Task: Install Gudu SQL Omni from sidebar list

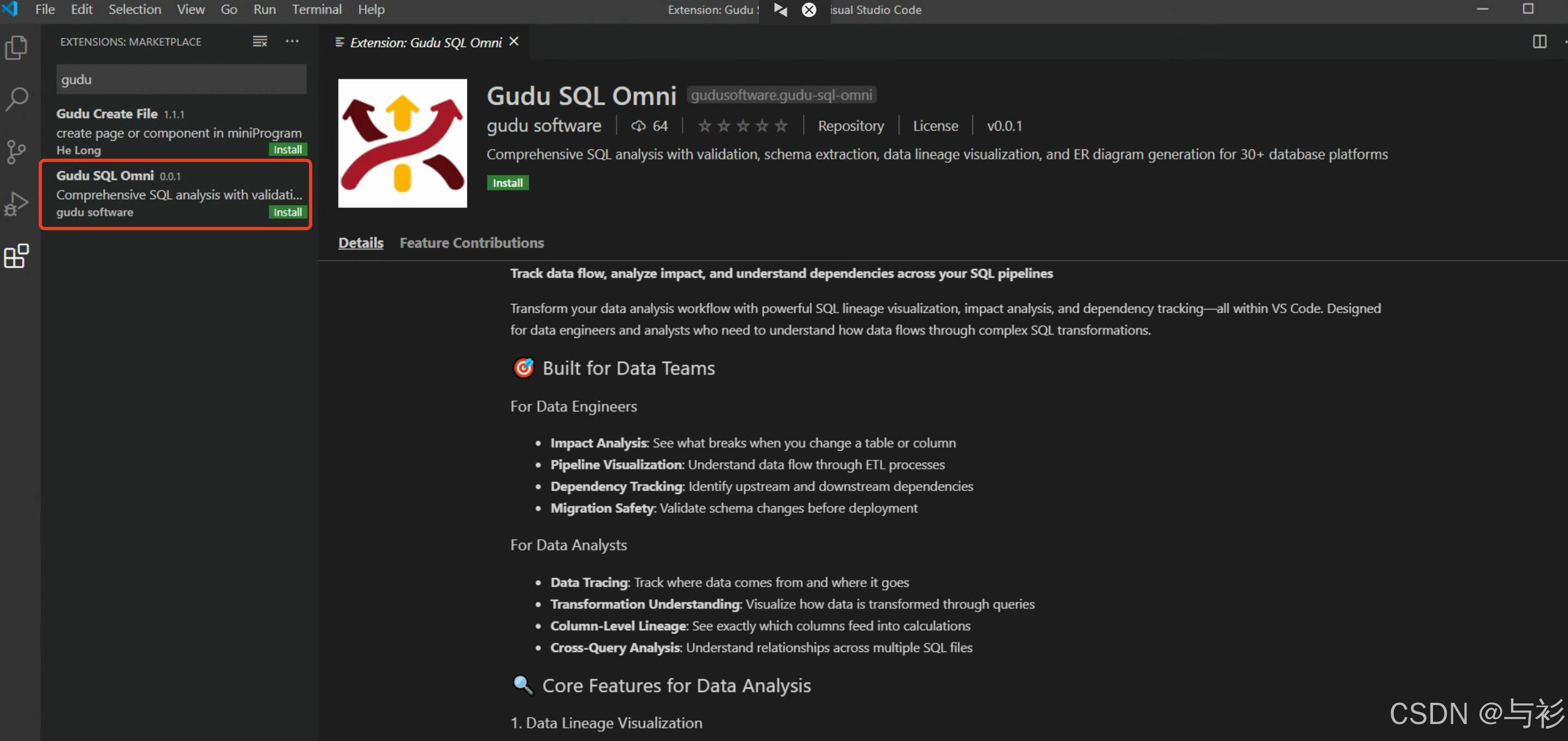Action: point(287,212)
